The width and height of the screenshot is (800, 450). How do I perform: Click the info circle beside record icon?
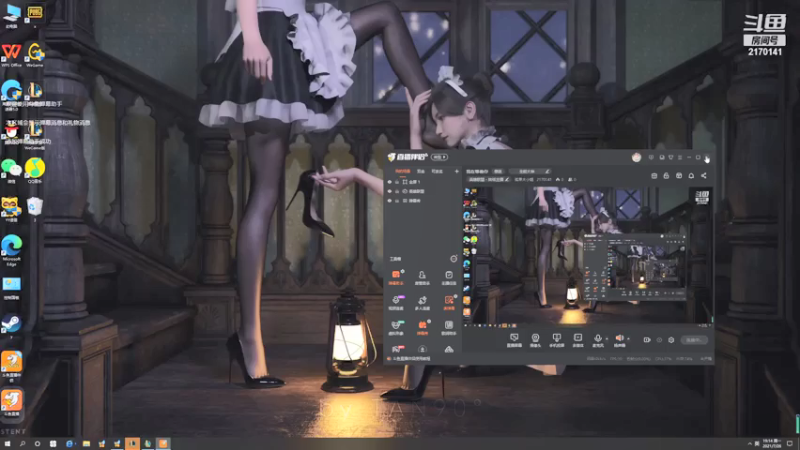coord(659,340)
